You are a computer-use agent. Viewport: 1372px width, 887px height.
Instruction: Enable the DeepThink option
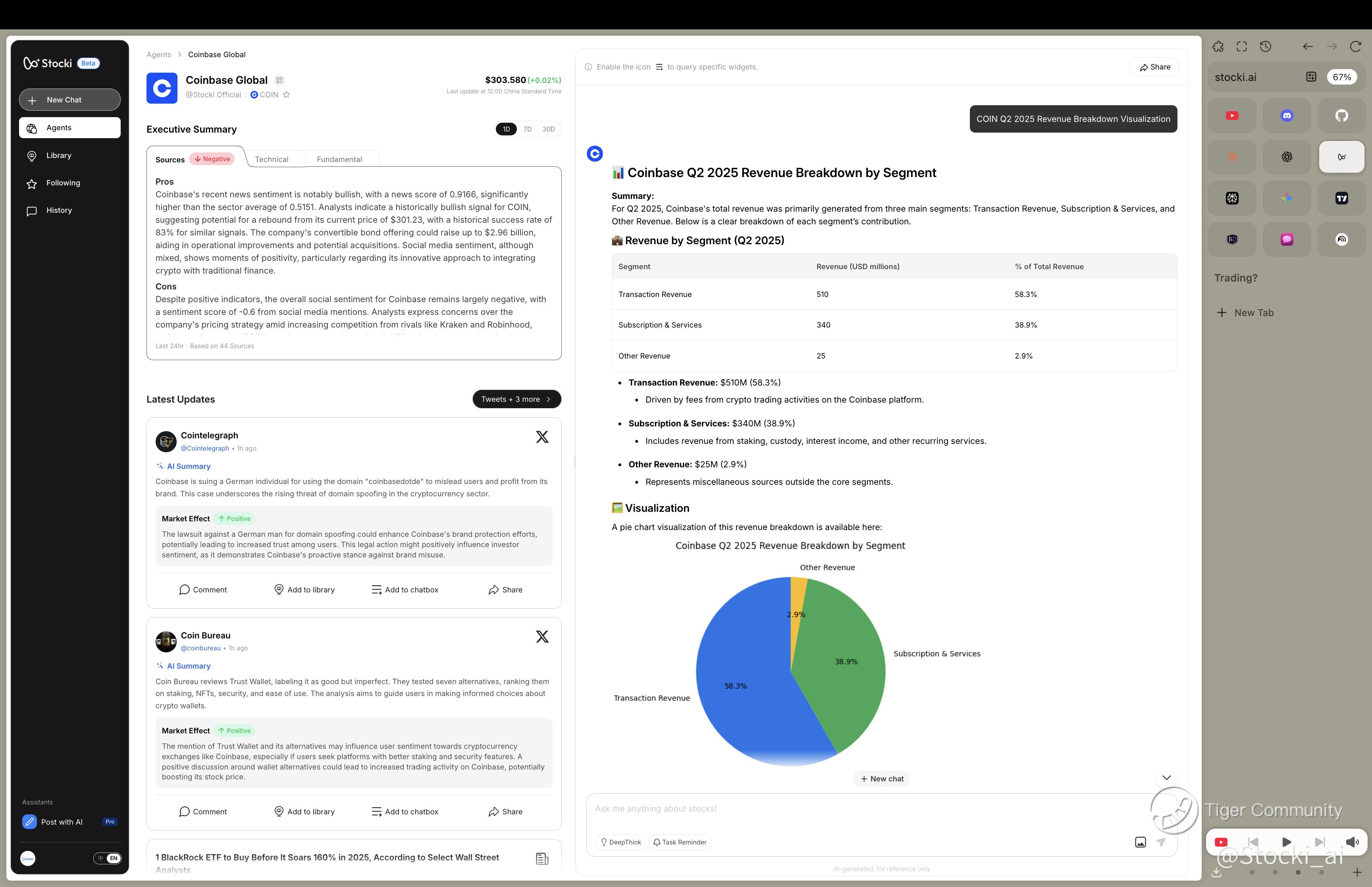[620, 842]
